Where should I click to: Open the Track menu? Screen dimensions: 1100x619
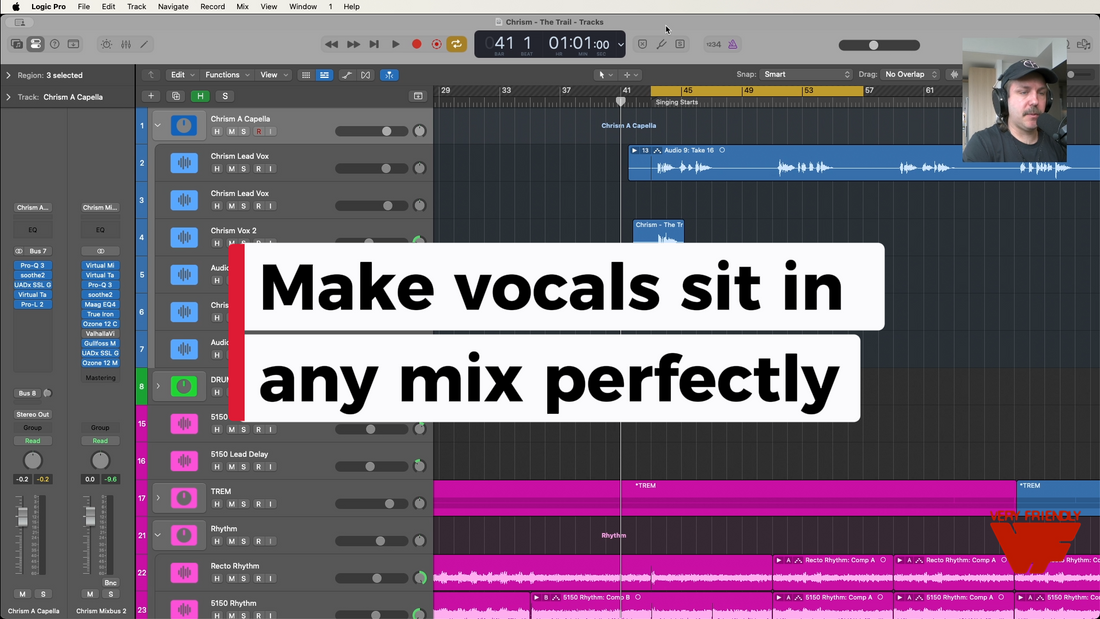(136, 6)
